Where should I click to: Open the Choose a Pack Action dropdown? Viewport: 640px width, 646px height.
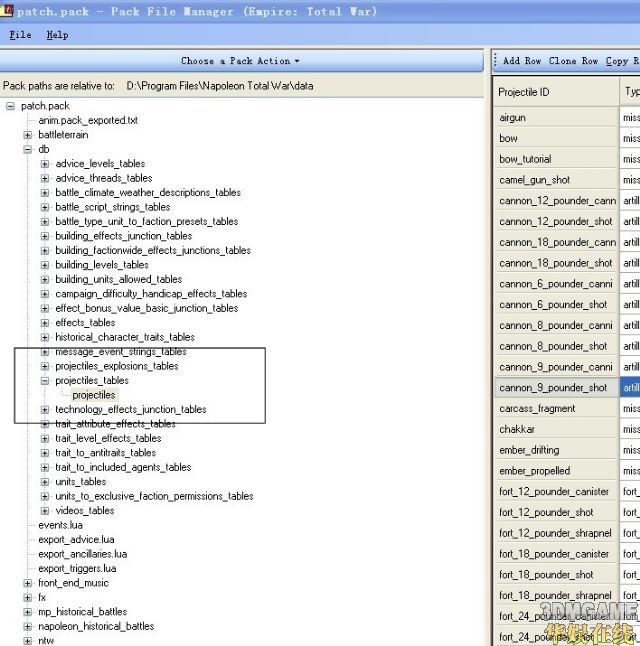coord(240,61)
